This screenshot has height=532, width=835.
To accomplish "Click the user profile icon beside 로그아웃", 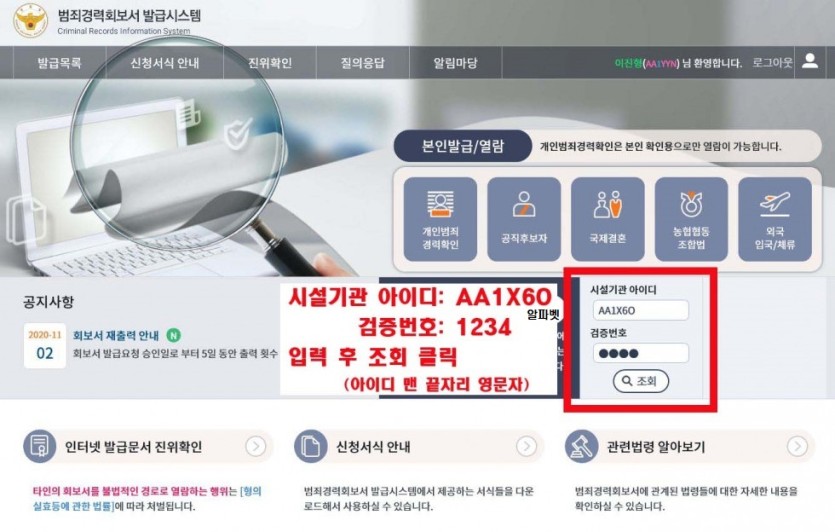I will click(810, 61).
